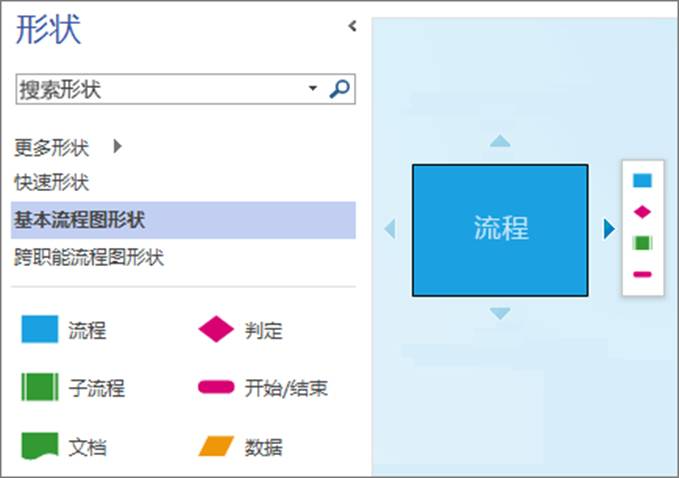Pick the orange 数据 parallelogram icon
Viewport: 679px width, 478px height.
coord(215,445)
